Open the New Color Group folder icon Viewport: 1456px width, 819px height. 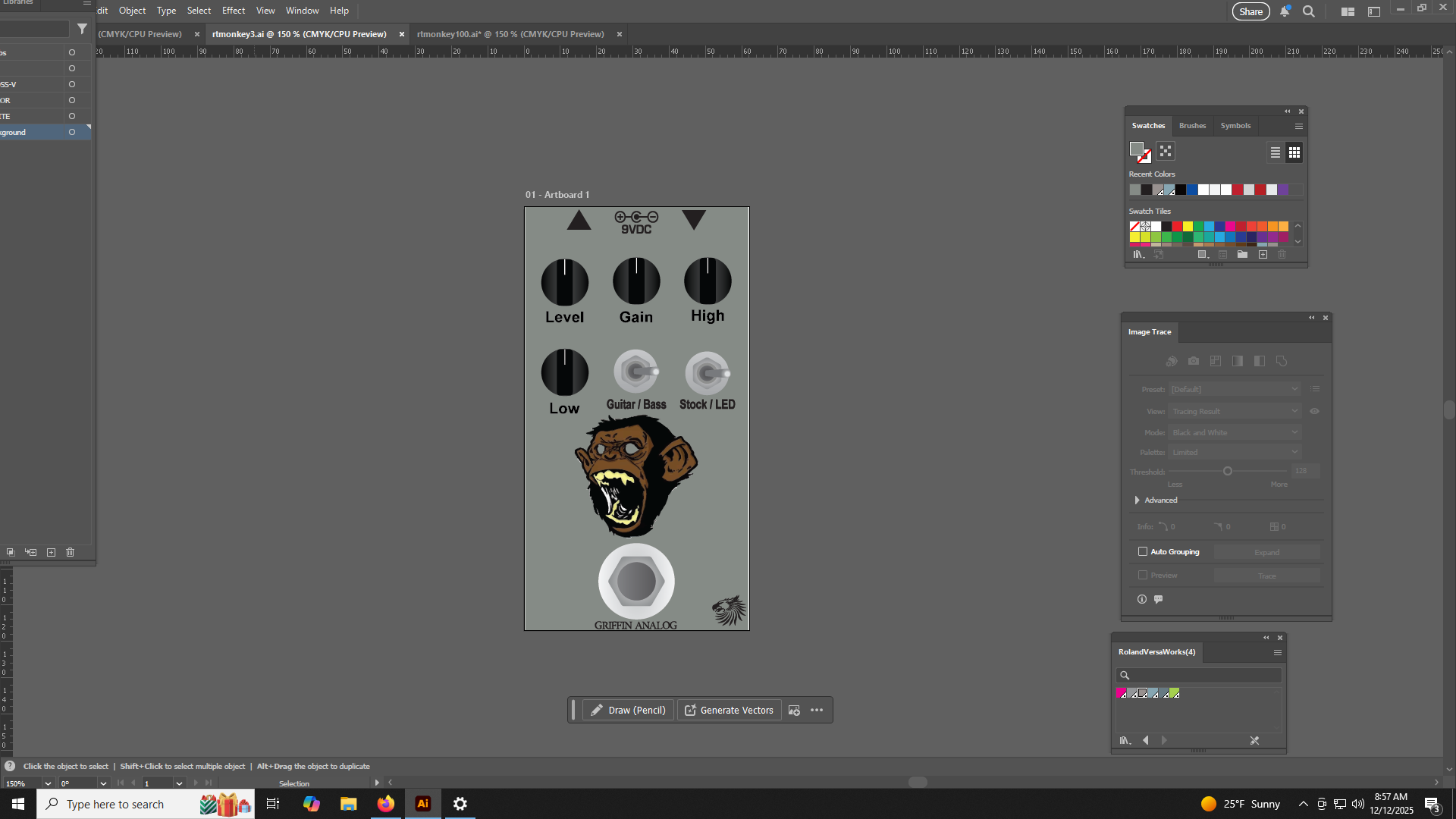(x=1242, y=255)
